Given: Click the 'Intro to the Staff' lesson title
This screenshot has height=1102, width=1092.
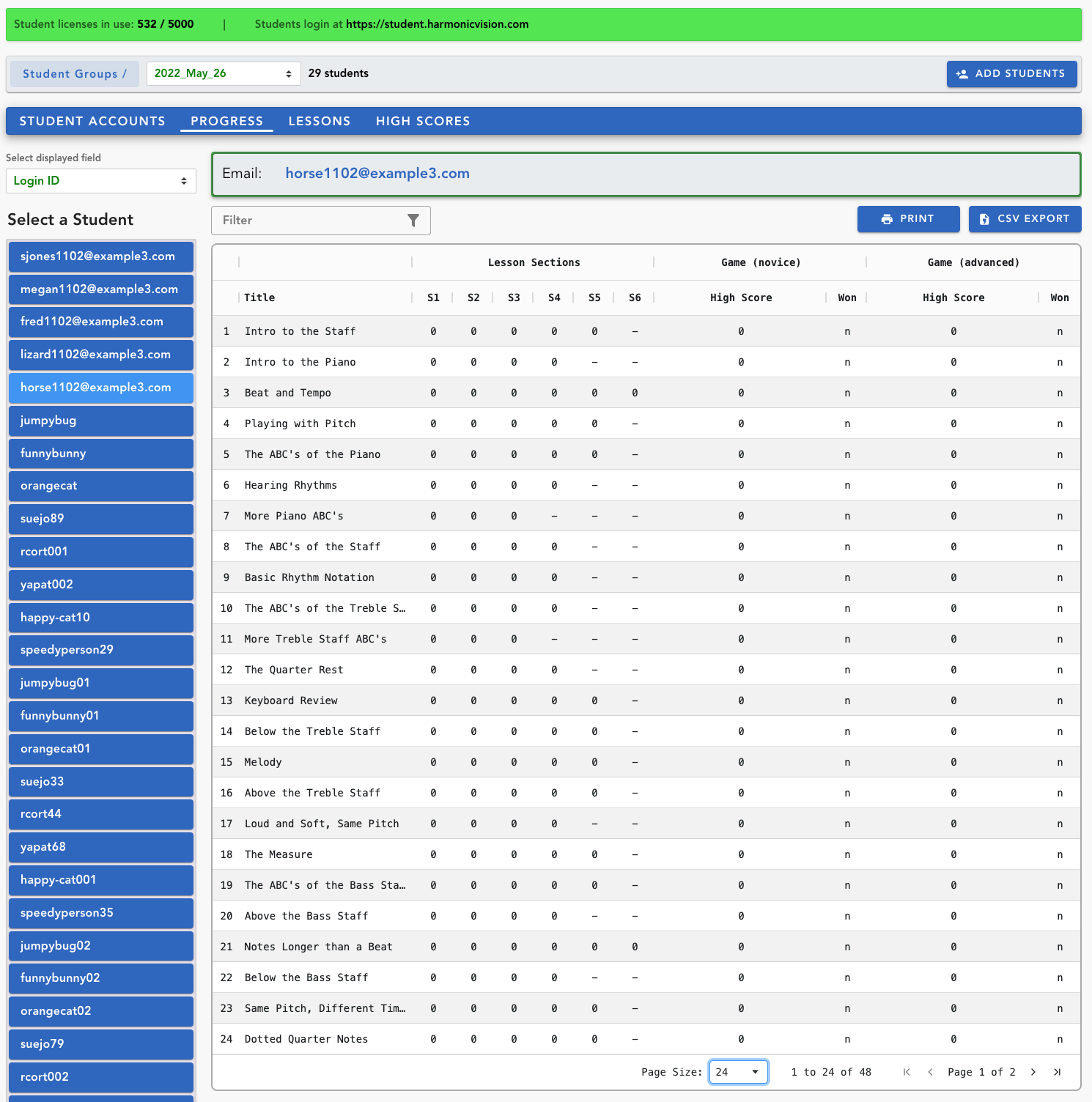Looking at the screenshot, I should point(300,331).
